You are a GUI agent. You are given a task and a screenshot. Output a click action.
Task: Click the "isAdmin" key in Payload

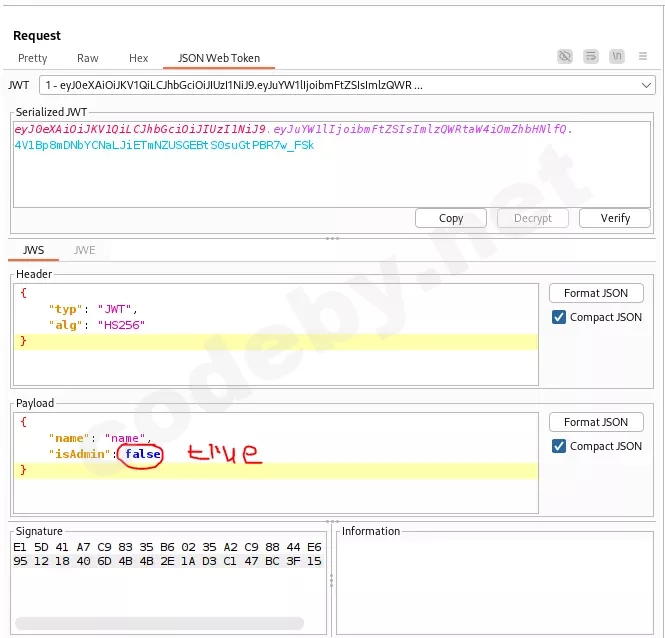[80, 454]
